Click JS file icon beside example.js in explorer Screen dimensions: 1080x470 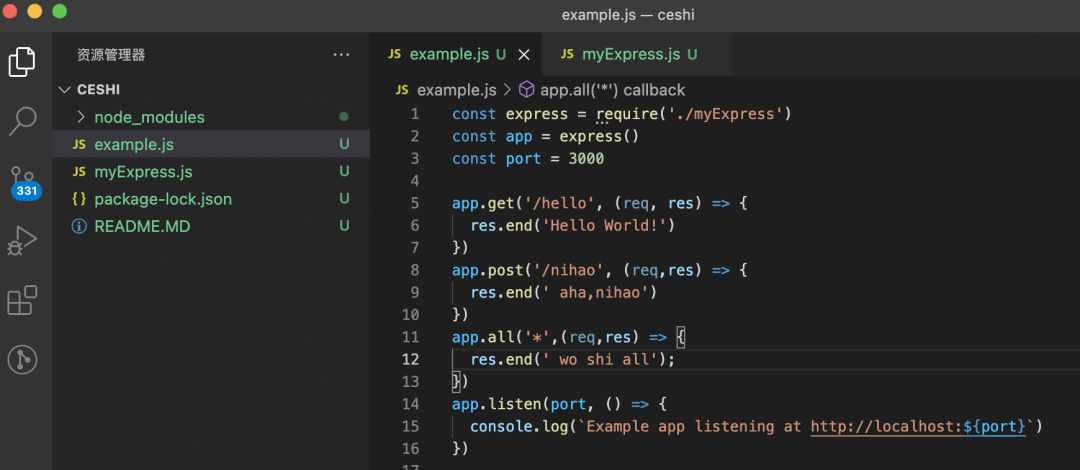(79, 144)
